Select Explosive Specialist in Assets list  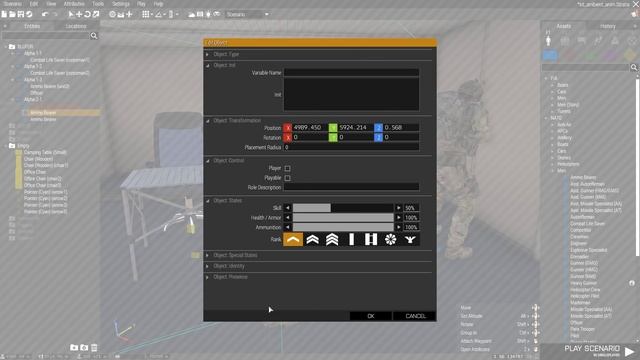click(x=589, y=250)
